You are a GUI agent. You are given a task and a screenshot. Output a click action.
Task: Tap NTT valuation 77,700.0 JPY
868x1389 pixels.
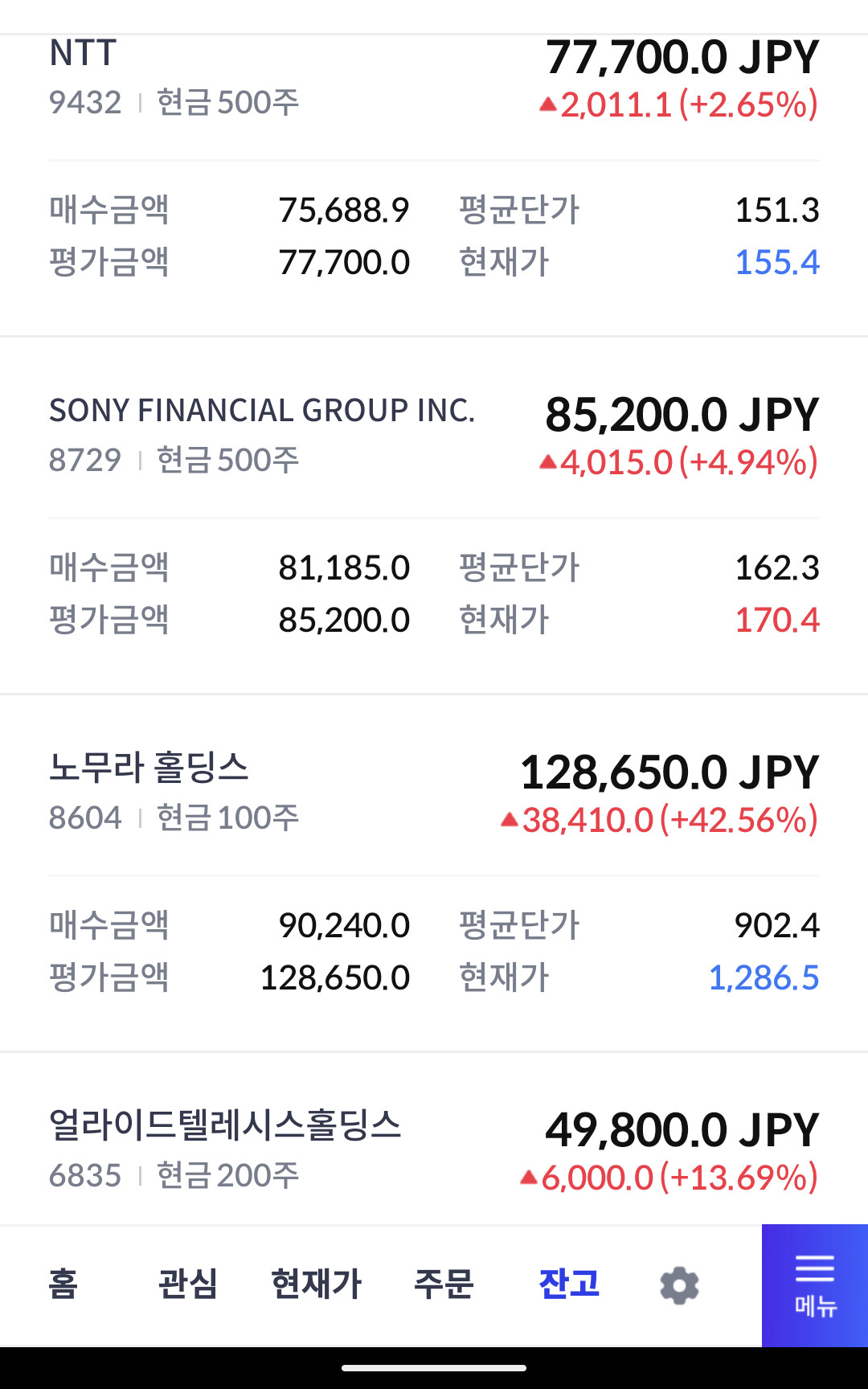coord(682,58)
